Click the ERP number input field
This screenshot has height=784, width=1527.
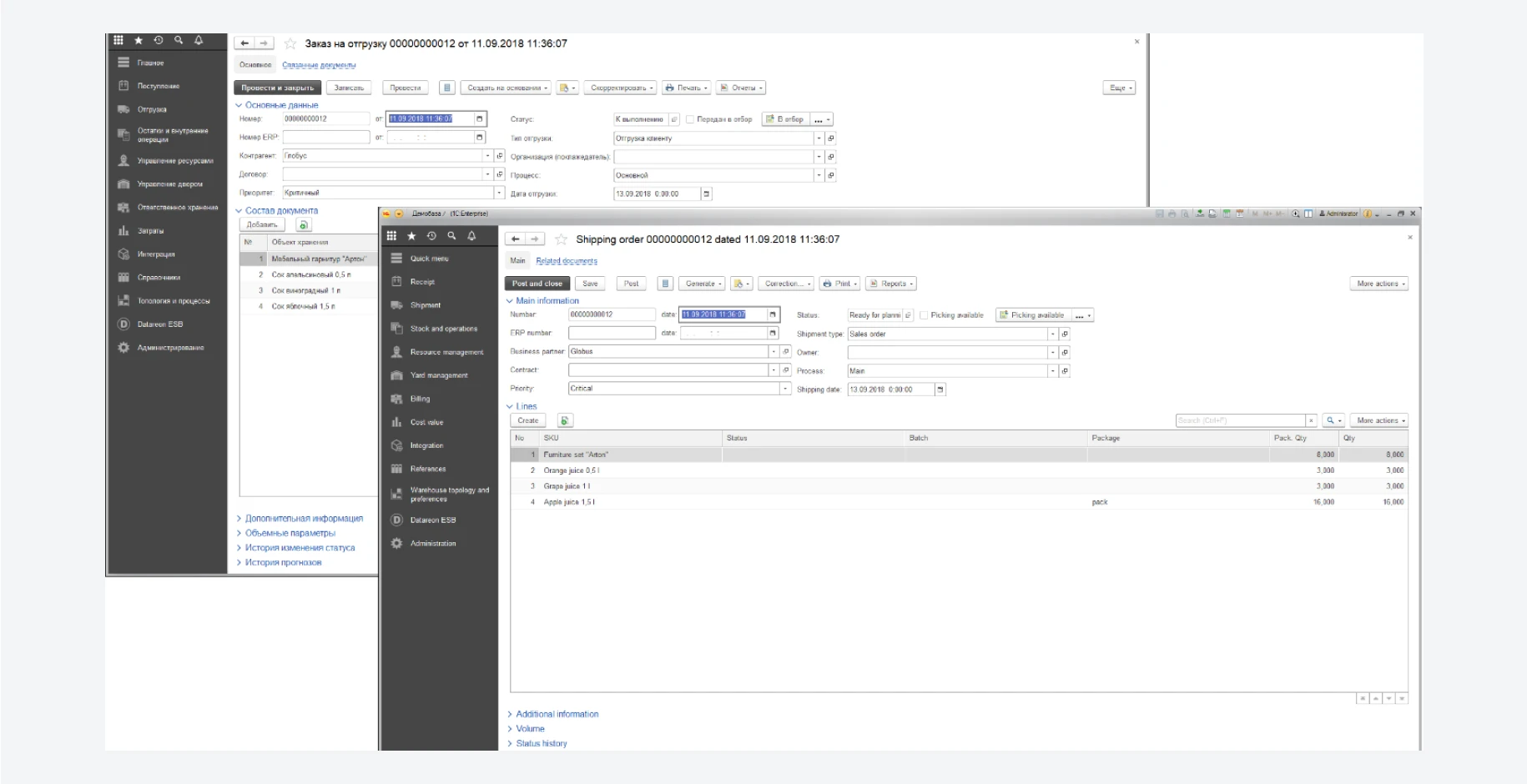612,333
